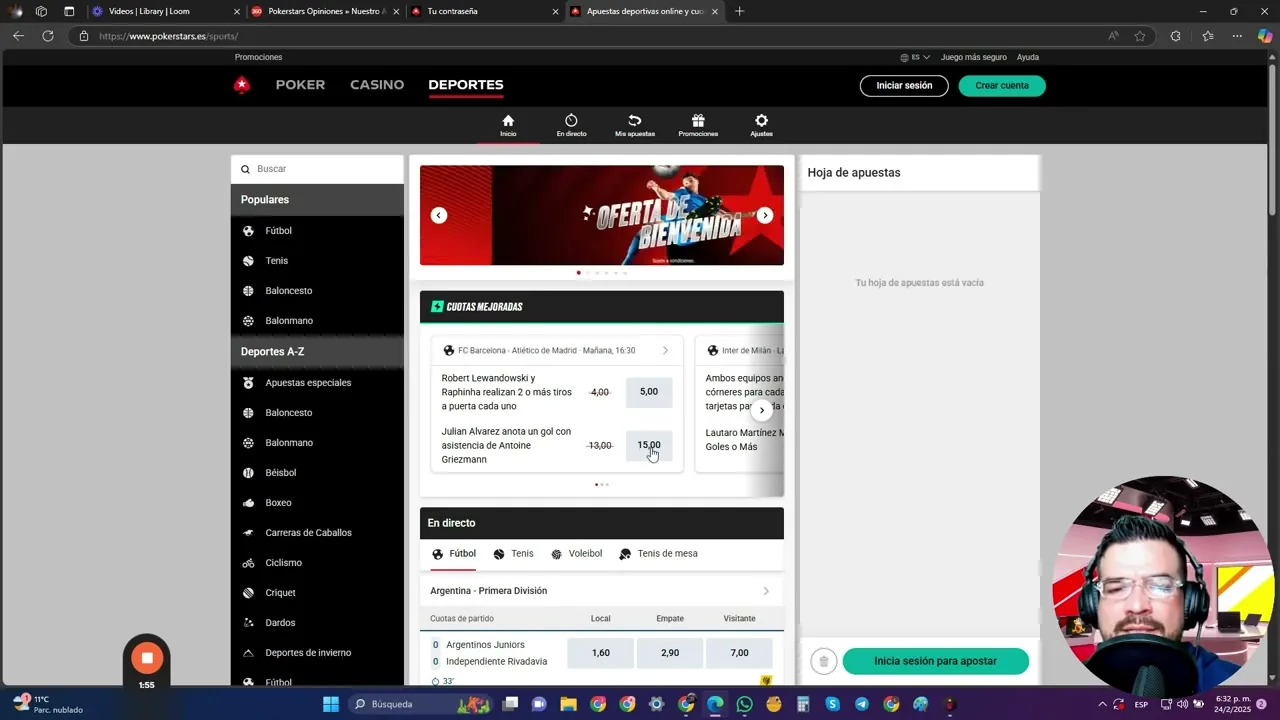Click Crear cuenta button

1002,86
